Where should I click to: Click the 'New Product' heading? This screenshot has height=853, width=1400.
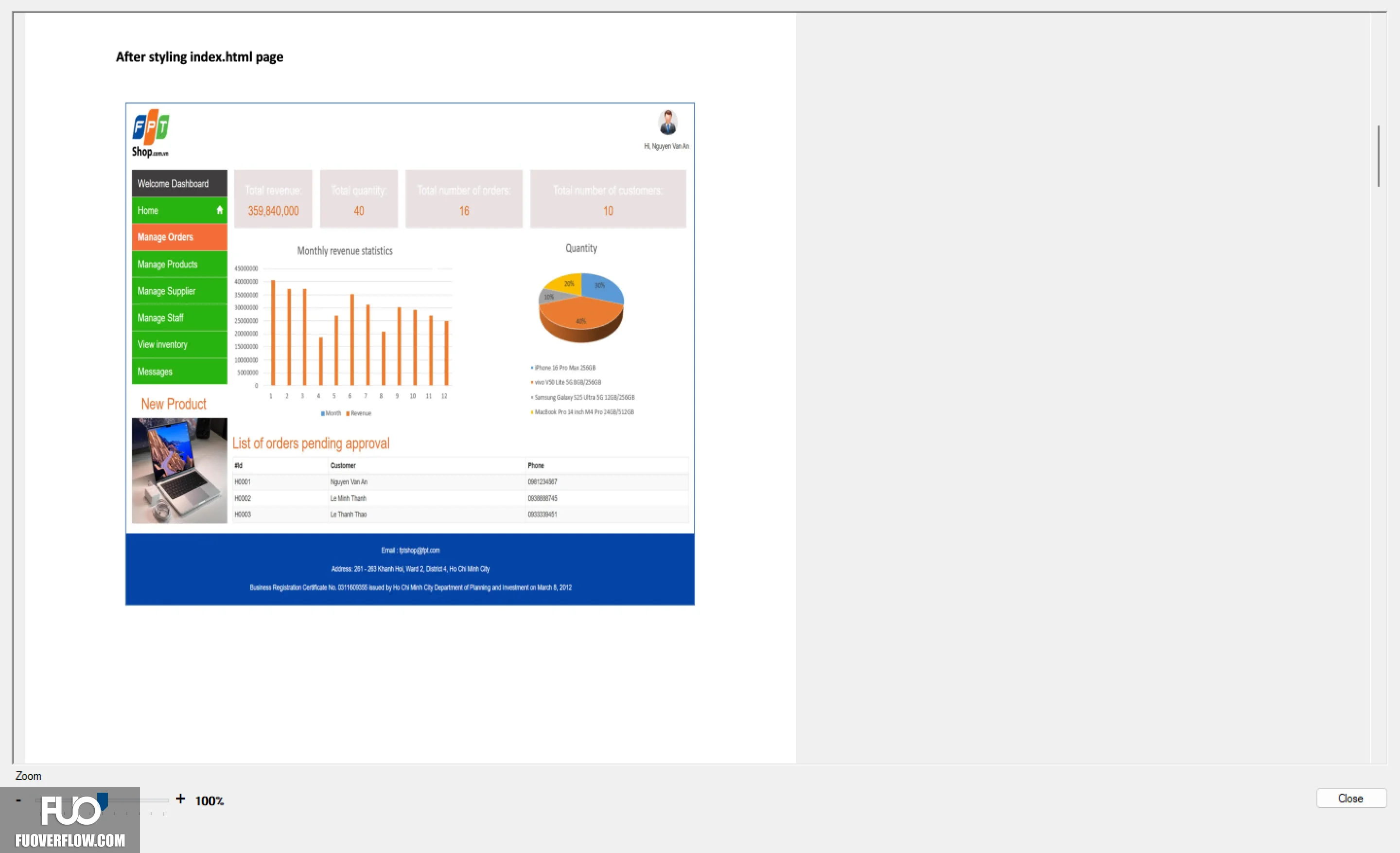[x=174, y=404]
